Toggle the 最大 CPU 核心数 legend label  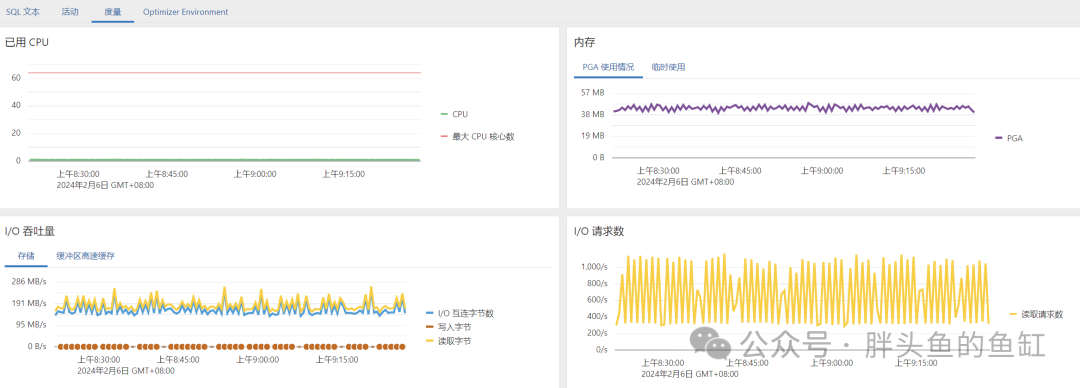tap(483, 136)
